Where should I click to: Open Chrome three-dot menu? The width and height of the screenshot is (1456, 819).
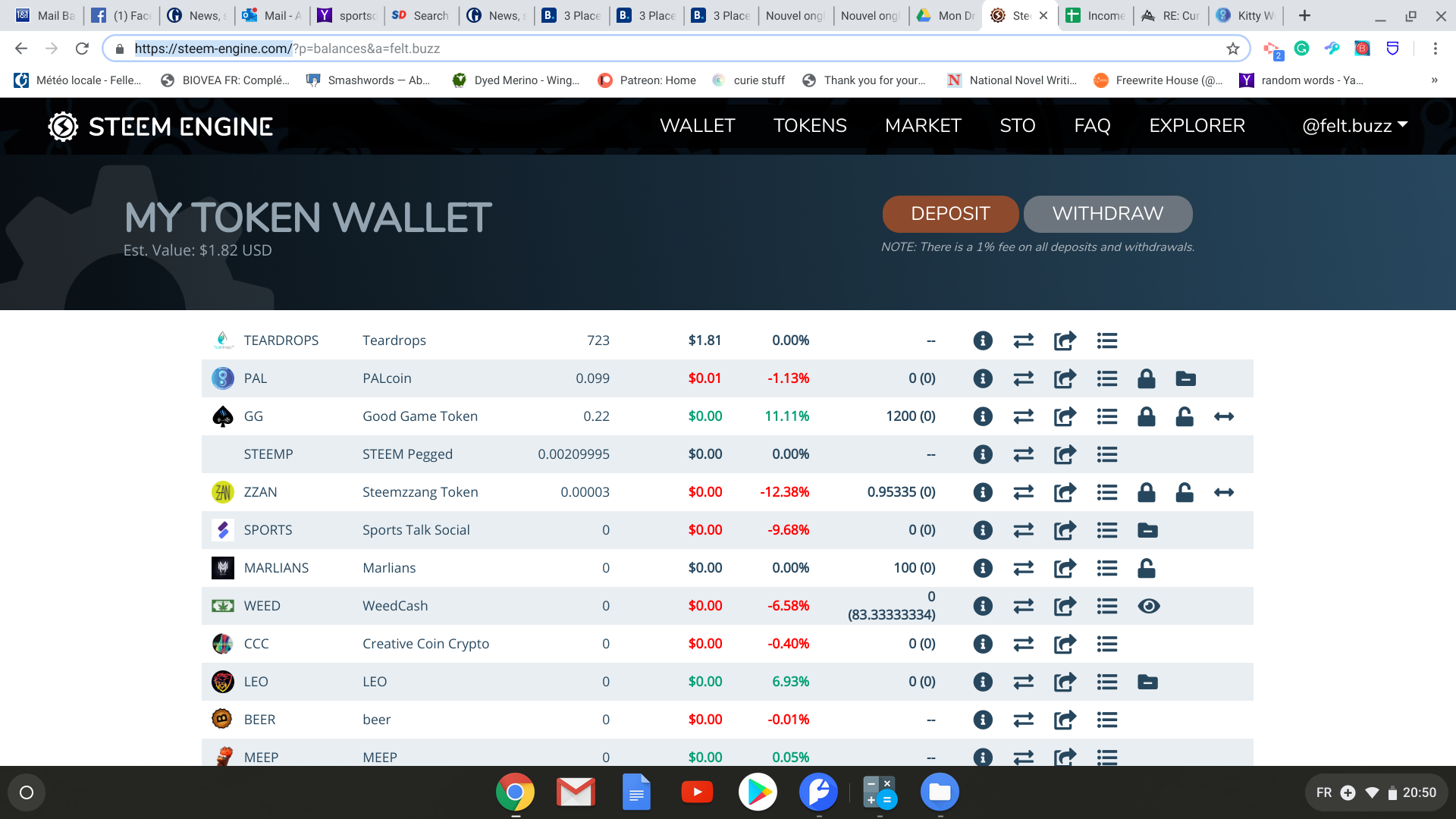pyautogui.click(x=1436, y=49)
